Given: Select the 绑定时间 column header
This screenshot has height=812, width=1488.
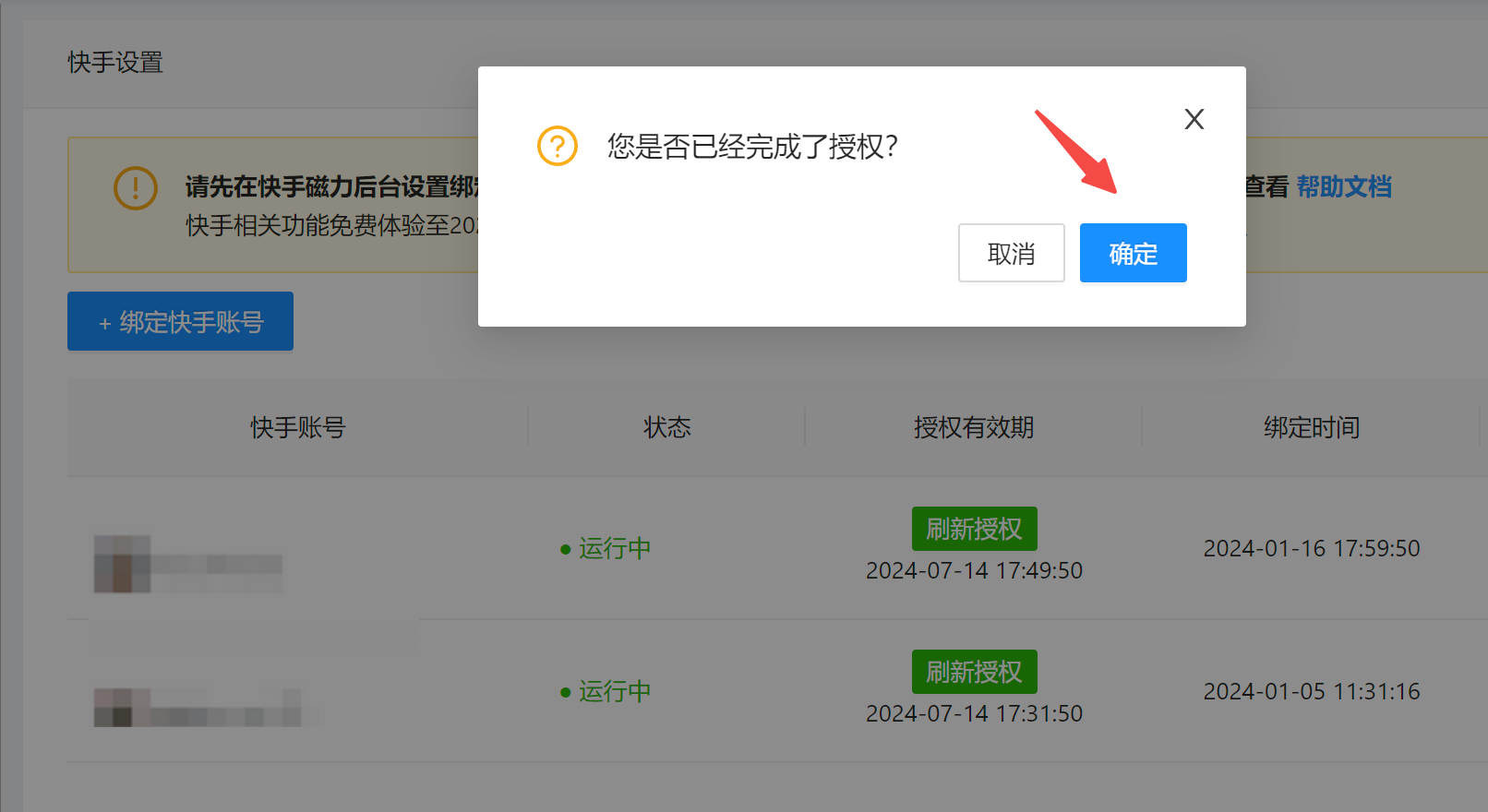Looking at the screenshot, I should coord(1311,427).
